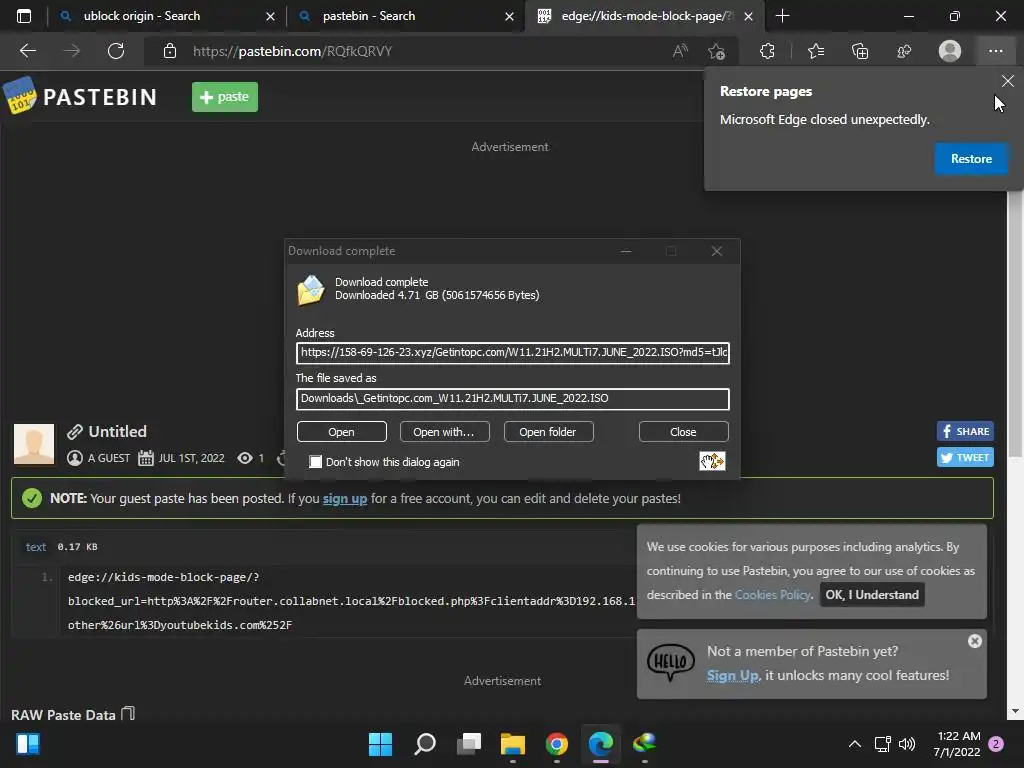The height and width of the screenshot is (768, 1024).
Task: Open the notification badge showing 2
Action: 996,743
